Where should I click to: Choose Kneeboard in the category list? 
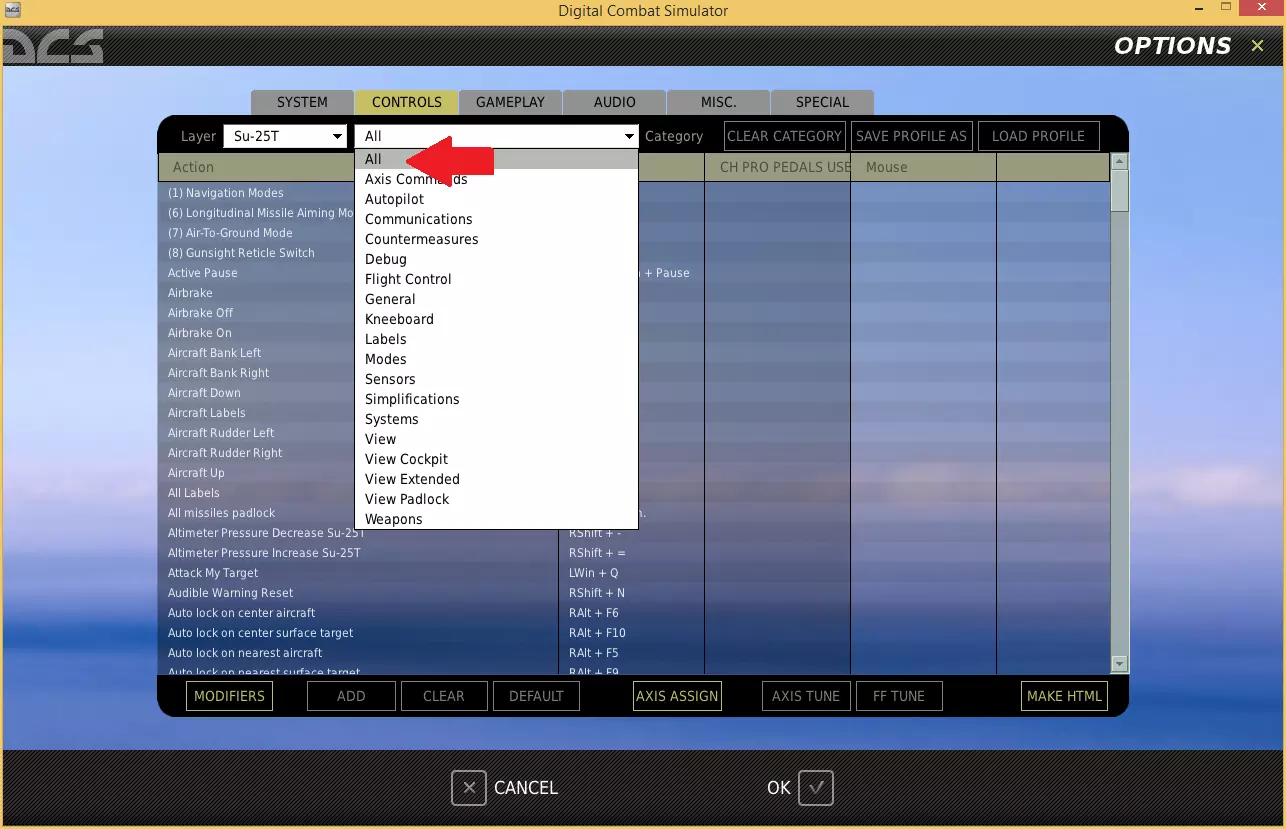(497, 319)
